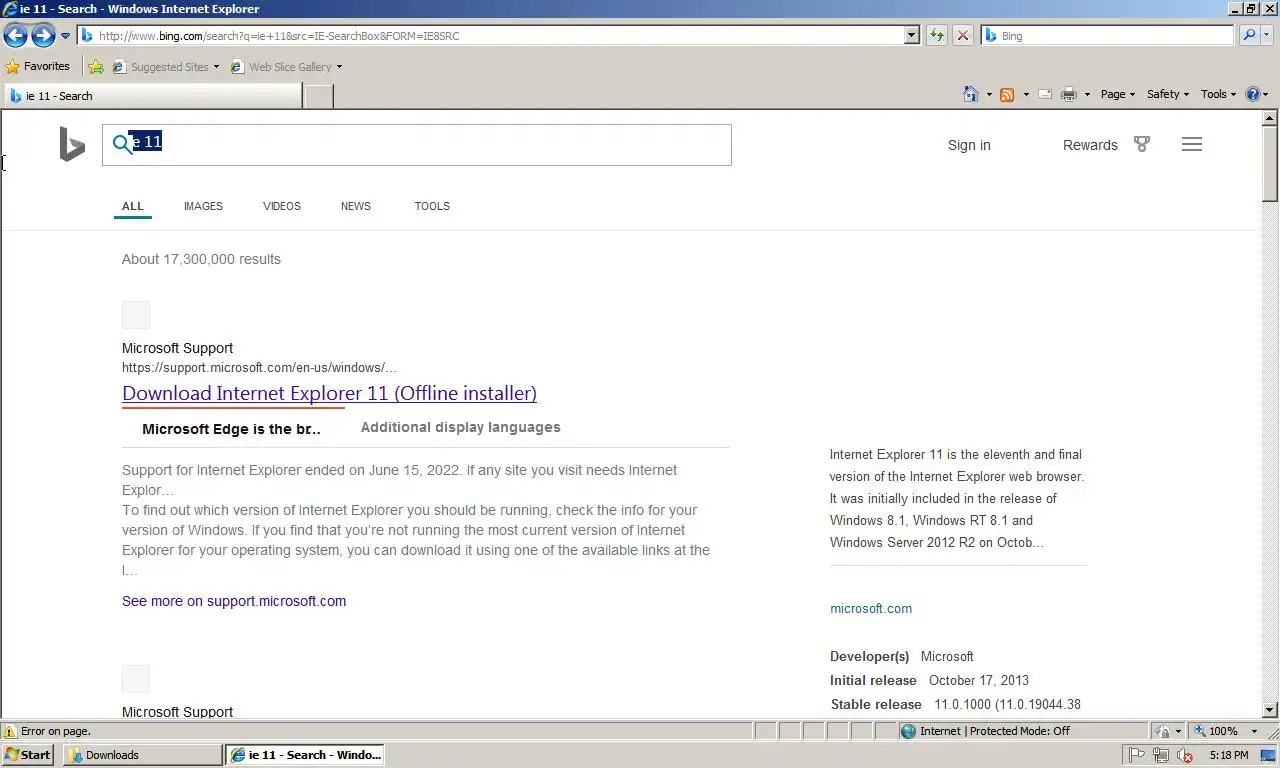Click the 'About 17,300,000 results' text
This screenshot has height=768, width=1280.
pyautogui.click(x=201, y=259)
